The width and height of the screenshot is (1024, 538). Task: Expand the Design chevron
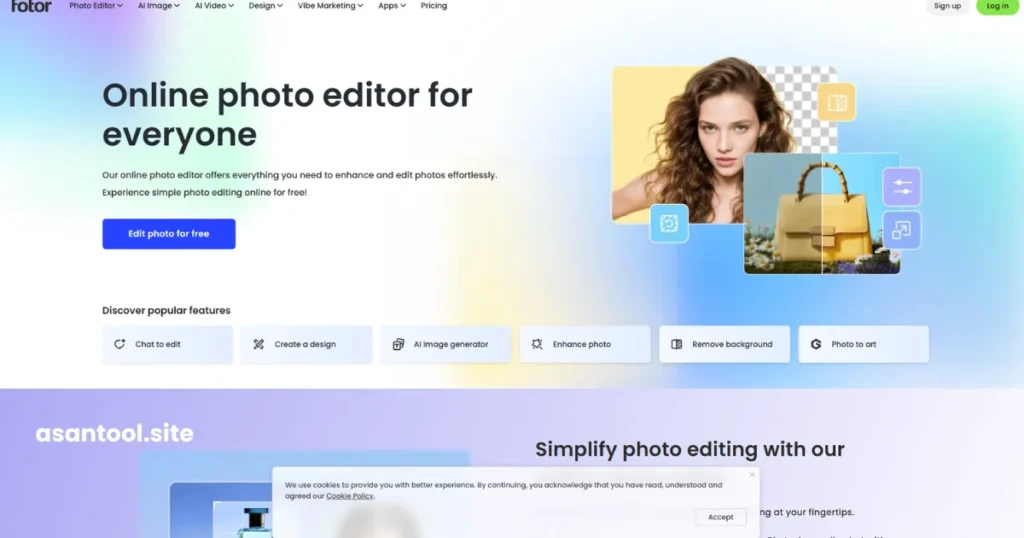[280, 6]
